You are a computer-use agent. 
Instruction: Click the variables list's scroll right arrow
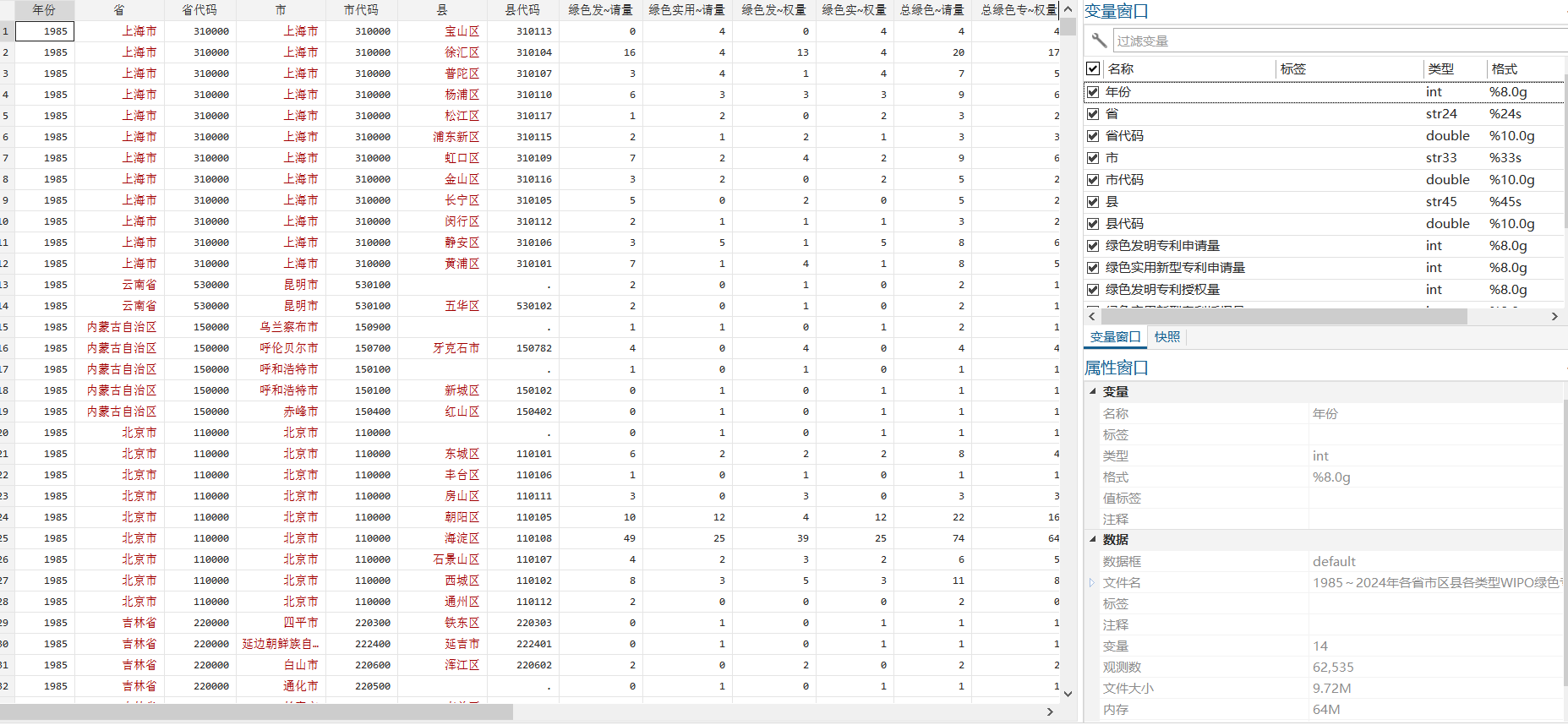(1554, 316)
